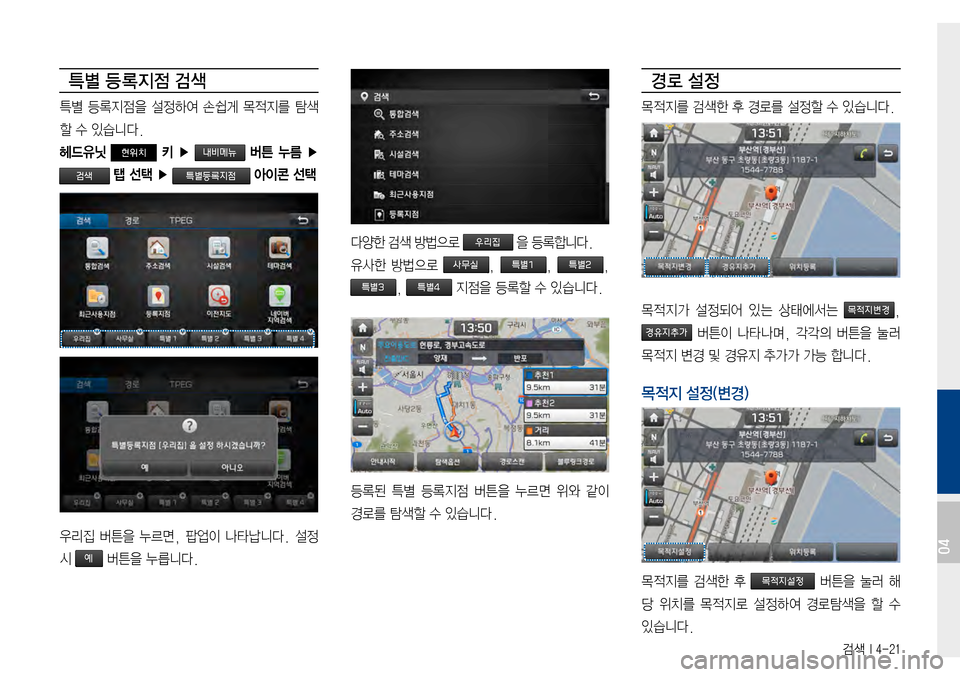Zoom out with minus on the 13:50 map
Image resolution: width=960 pixels, height=677 pixels.
click(x=362, y=427)
